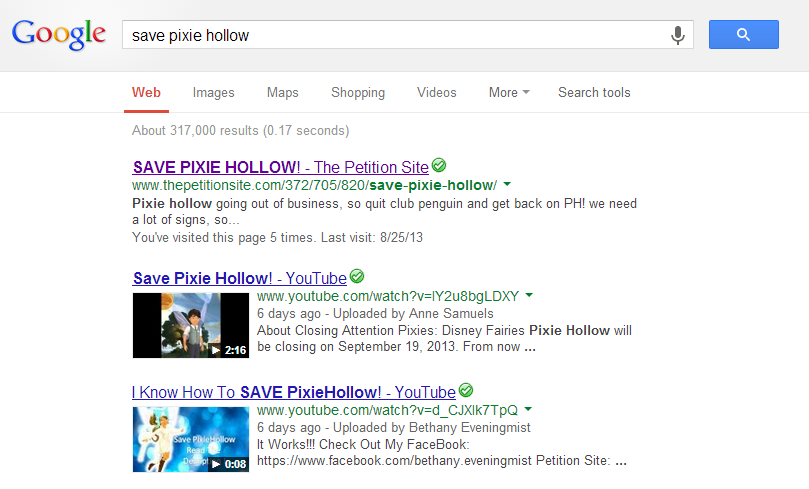Expand dropdown arrow next to IY2u8bgLDXY YouTube URL

pyautogui.click(x=529, y=296)
